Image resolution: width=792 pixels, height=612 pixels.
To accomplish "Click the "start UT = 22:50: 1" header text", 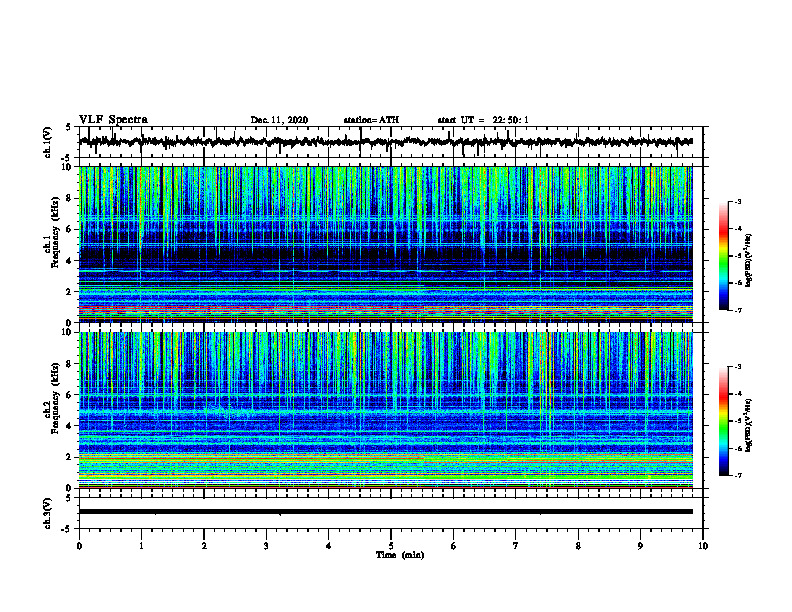I will pyautogui.click(x=483, y=120).
